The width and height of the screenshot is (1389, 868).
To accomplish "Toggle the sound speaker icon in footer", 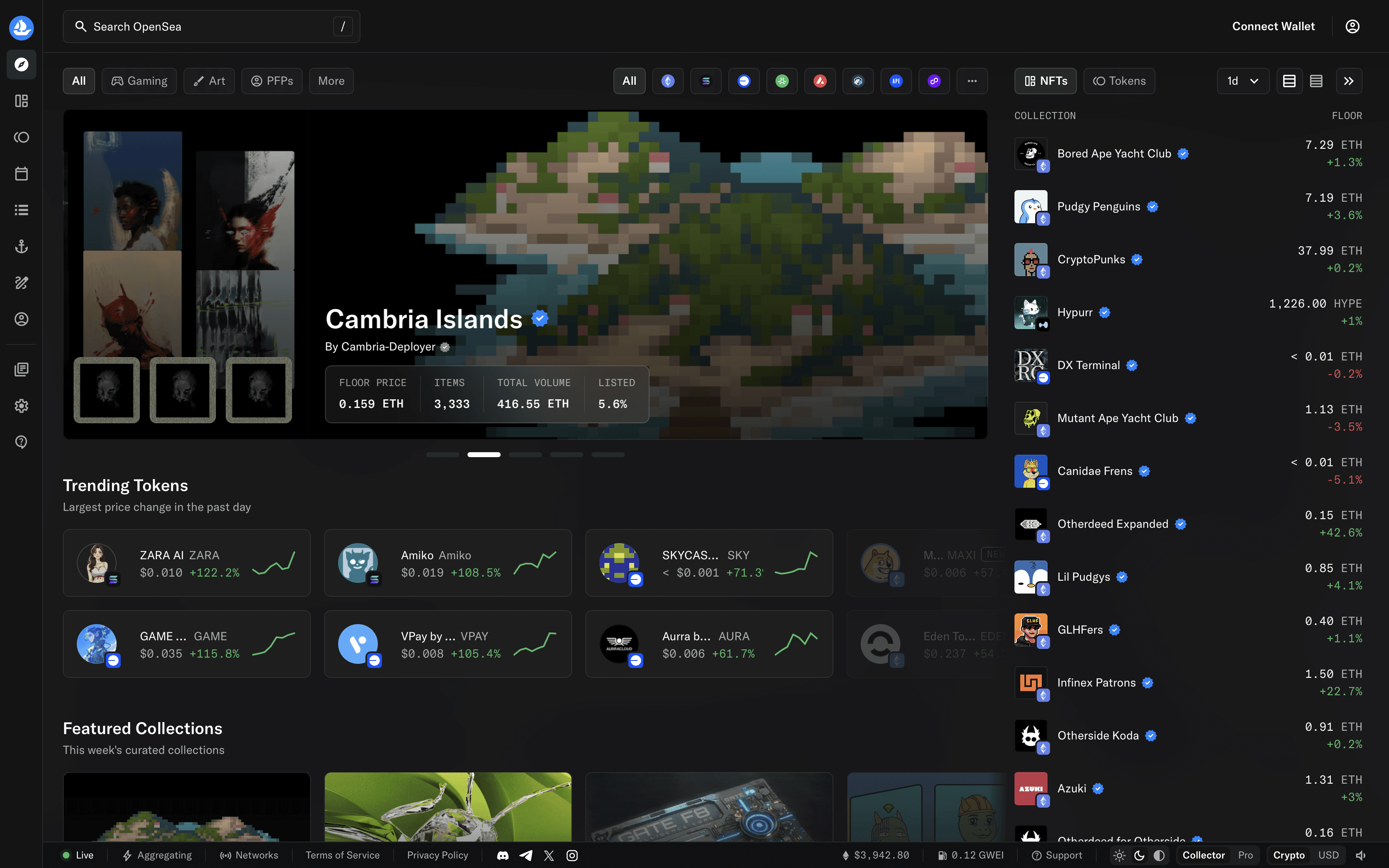I will click(x=1361, y=855).
